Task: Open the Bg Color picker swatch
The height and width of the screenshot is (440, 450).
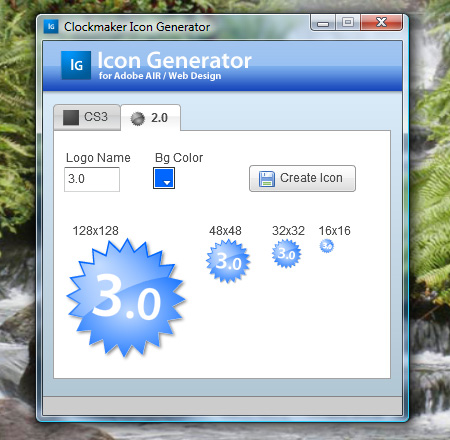Action: [x=164, y=178]
